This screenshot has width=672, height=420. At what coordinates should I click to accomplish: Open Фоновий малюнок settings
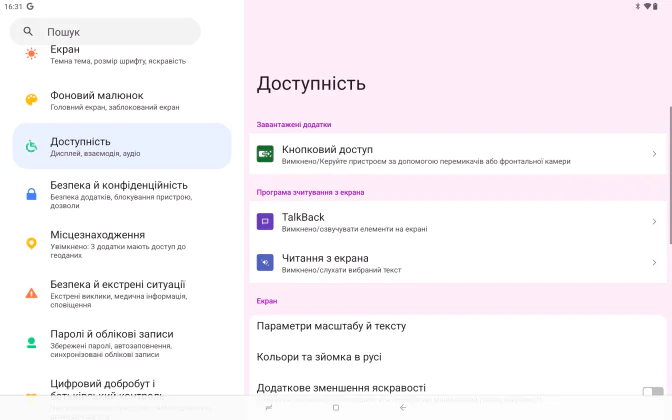pyautogui.click(x=122, y=100)
